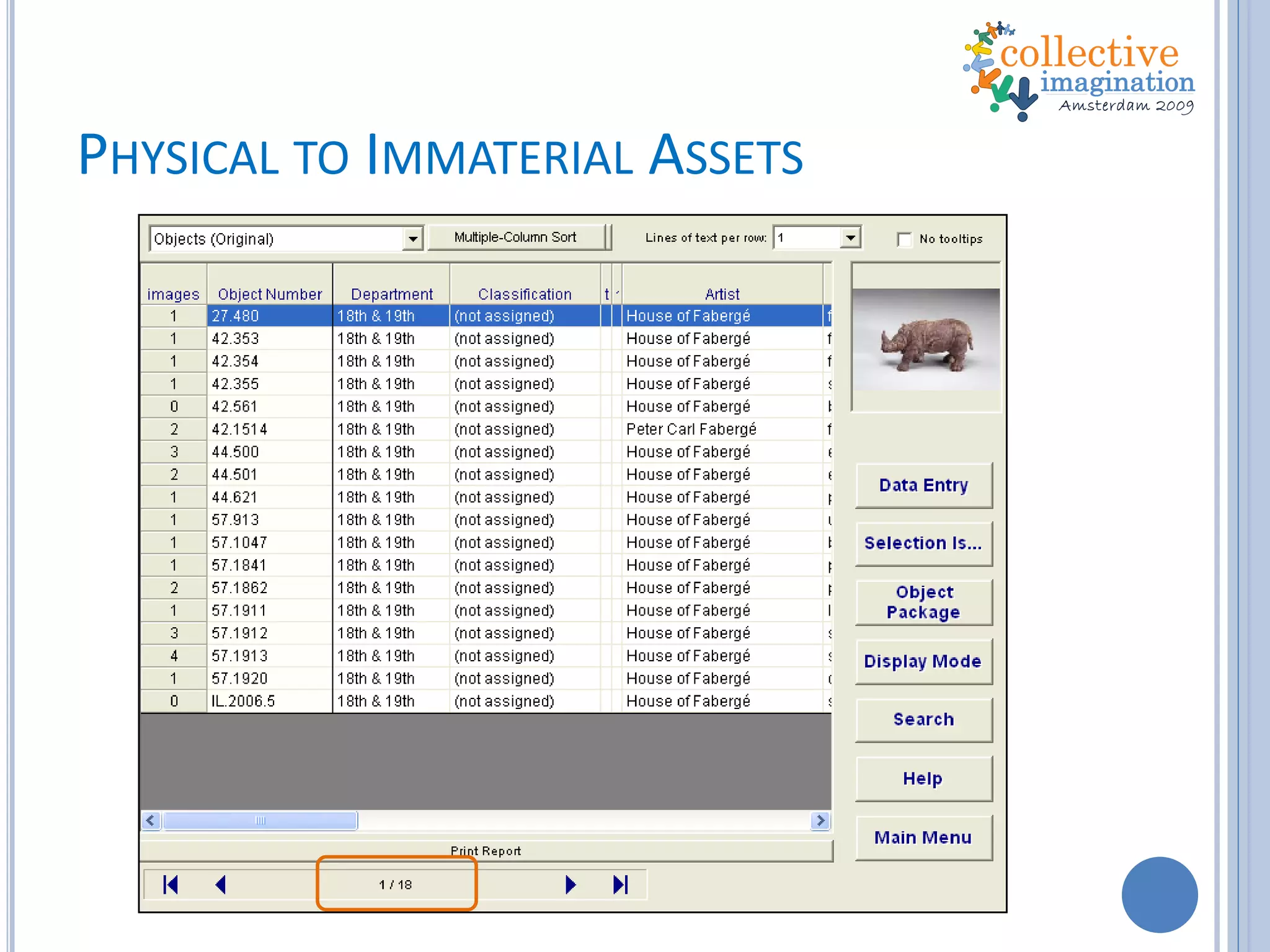Select object number 42.353
This screenshot has width=1270, height=952.
click(x=270, y=338)
